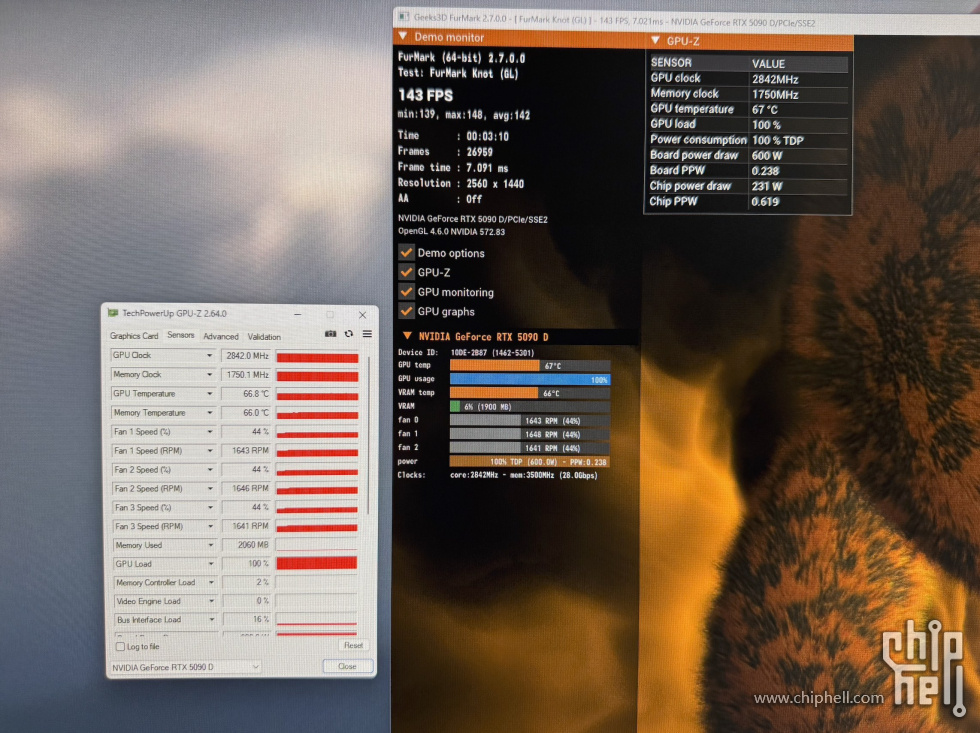Click the 1750.1 MHz Memory Clock value

(x=246, y=374)
